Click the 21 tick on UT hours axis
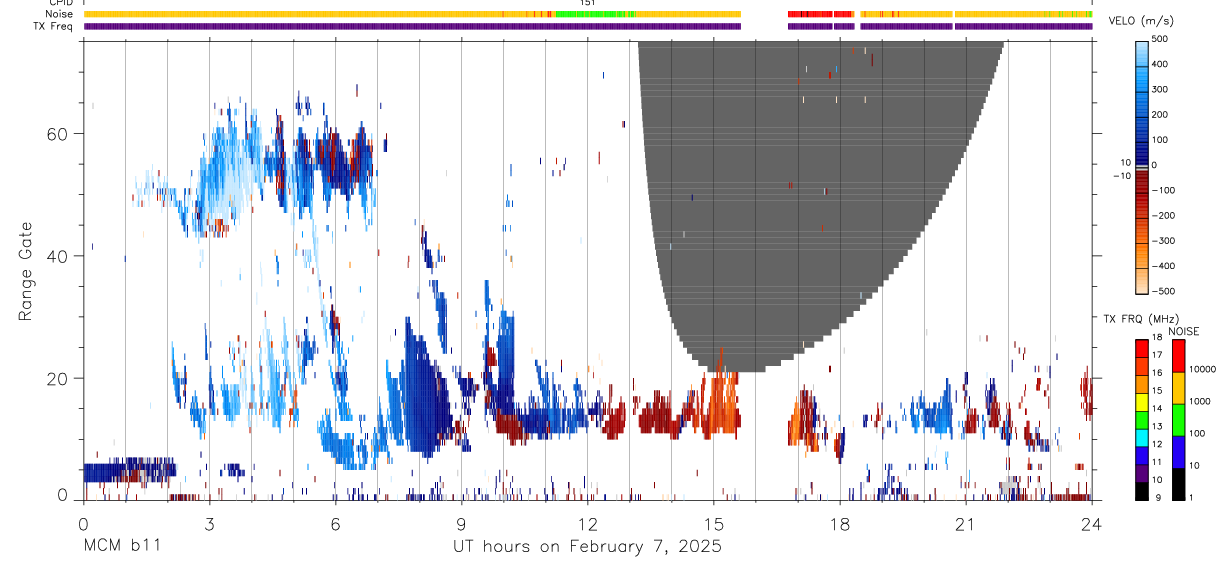Viewport: 1228px width, 567px height. click(966, 524)
